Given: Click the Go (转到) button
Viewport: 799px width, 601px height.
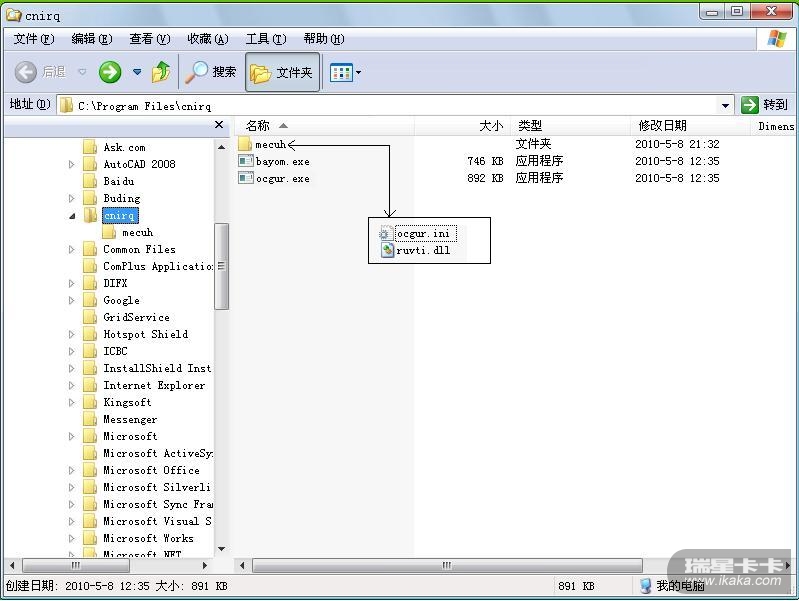Looking at the screenshot, I should click(764, 105).
